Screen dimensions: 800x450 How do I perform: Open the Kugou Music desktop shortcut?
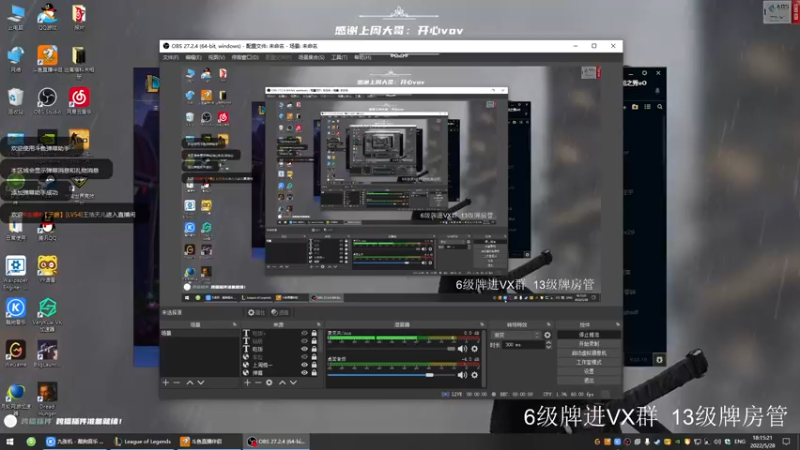pos(15,312)
